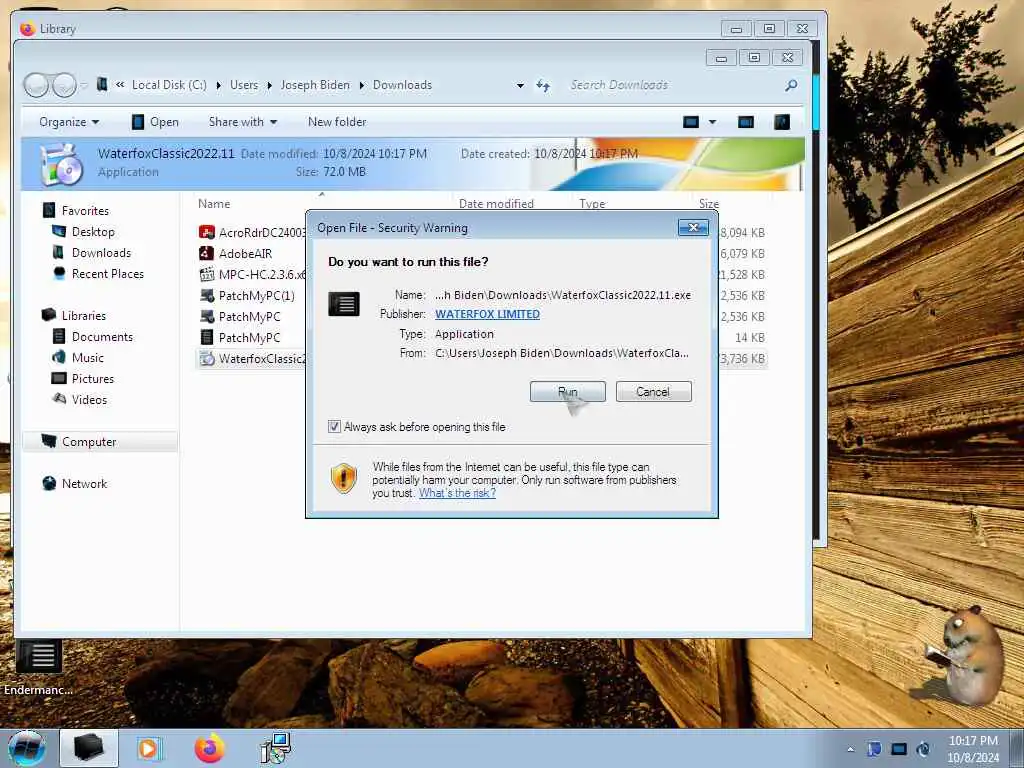
Task: Open the Videos library
Action: click(89, 400)
